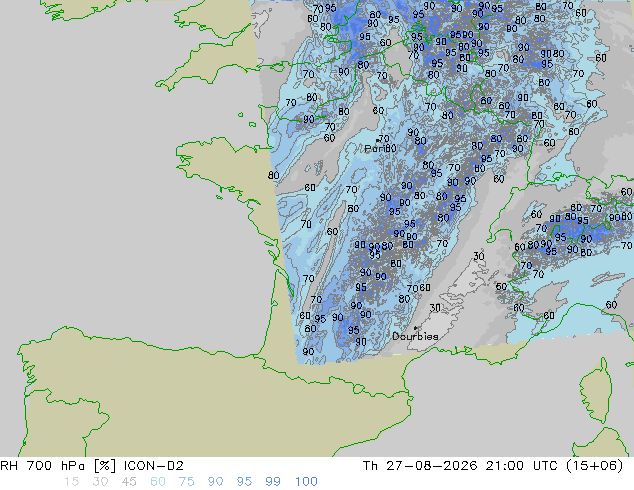Screen dimensions: 634x490
Task: Select the 75 legend value
Action: click(x=186, y=482)
